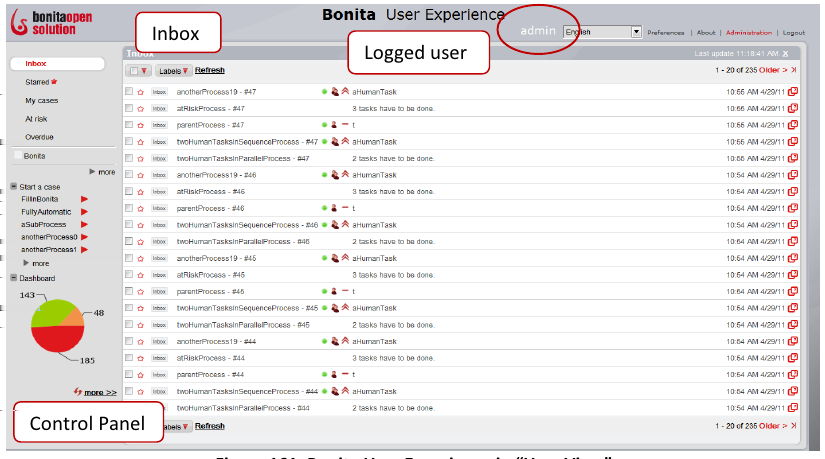Click the green slice of dashboard pie
Viewport: 825px width, 459px height.
(50, 313)
